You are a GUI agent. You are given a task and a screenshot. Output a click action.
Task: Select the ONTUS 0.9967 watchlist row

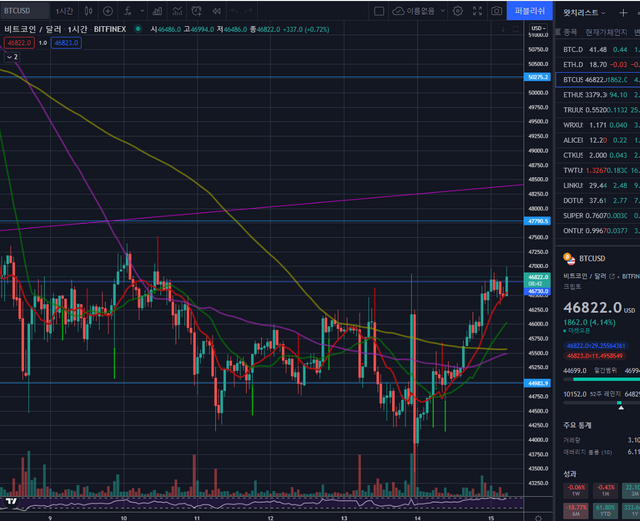pyautogui.click(x=598, y=231)
